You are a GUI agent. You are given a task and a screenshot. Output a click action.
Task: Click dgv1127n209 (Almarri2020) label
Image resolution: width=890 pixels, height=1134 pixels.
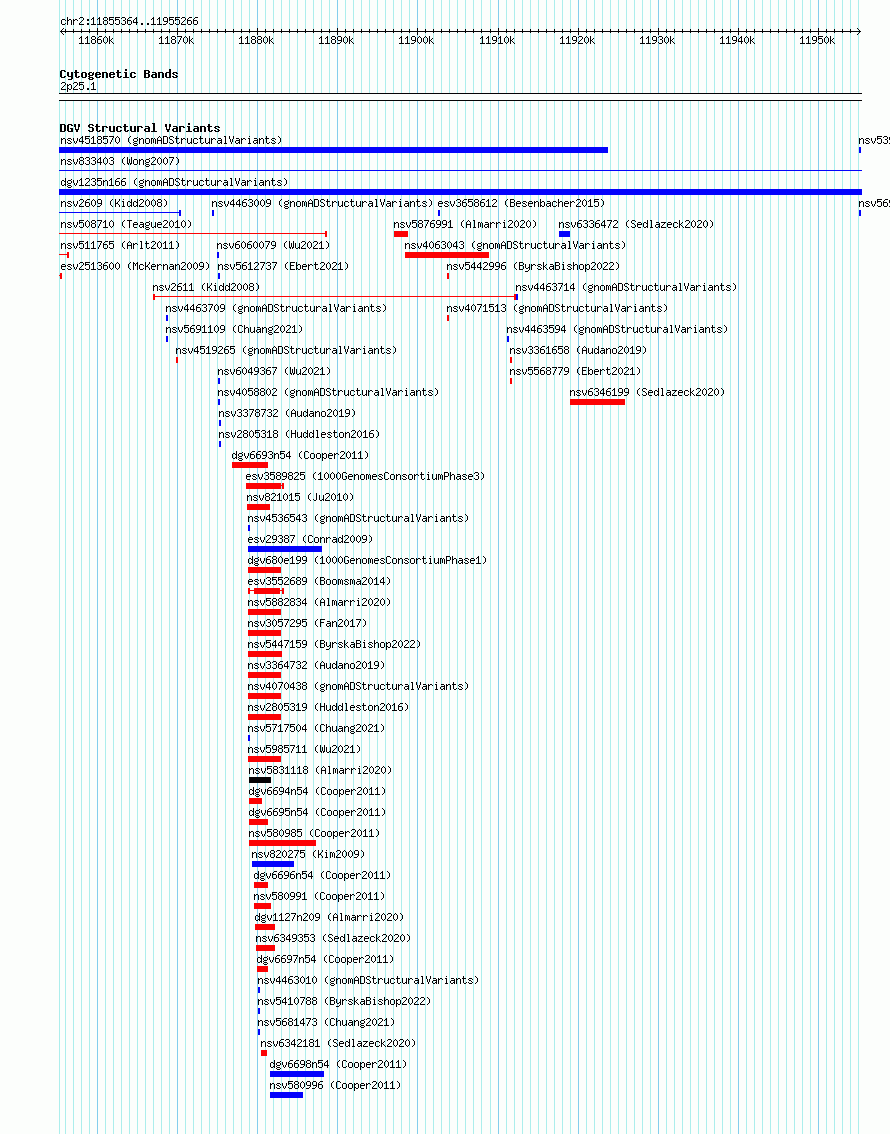click(330, 917)
